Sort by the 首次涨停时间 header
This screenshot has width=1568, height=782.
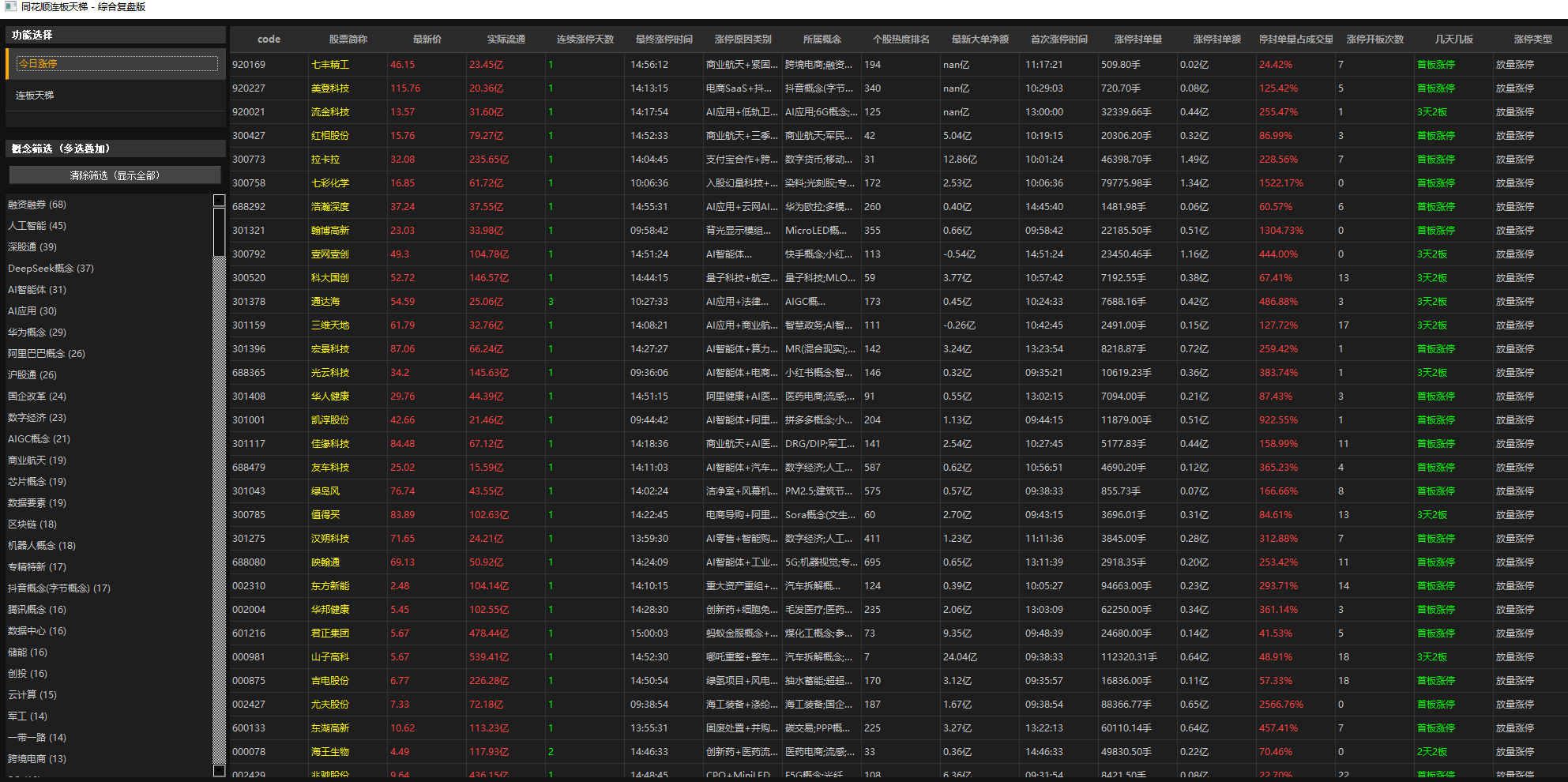[1058, 39]
